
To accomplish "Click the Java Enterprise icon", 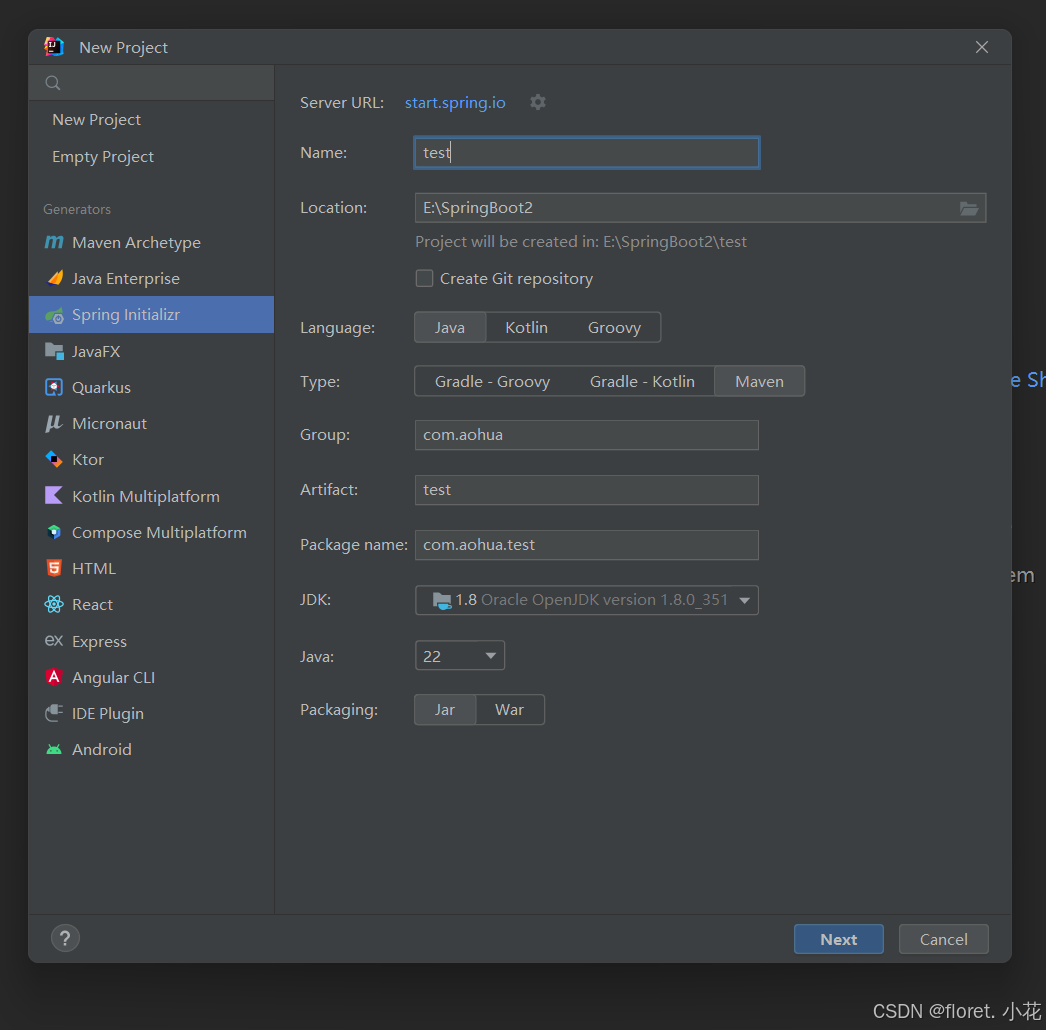I will [x=55, y=278].
